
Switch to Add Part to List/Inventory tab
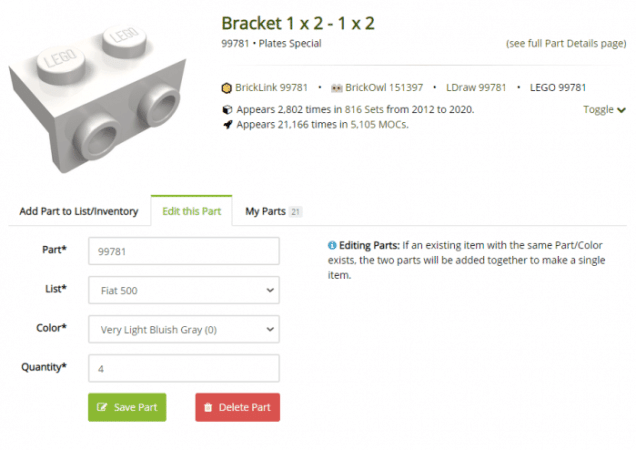coord(79,211)
